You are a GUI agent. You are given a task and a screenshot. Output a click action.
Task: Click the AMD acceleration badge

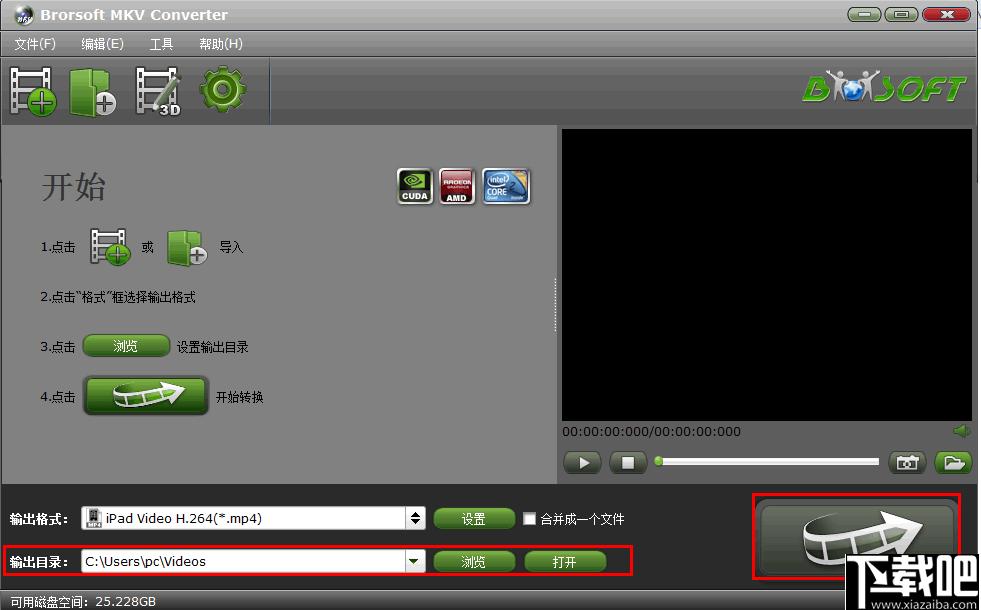[x=456, y=186]
